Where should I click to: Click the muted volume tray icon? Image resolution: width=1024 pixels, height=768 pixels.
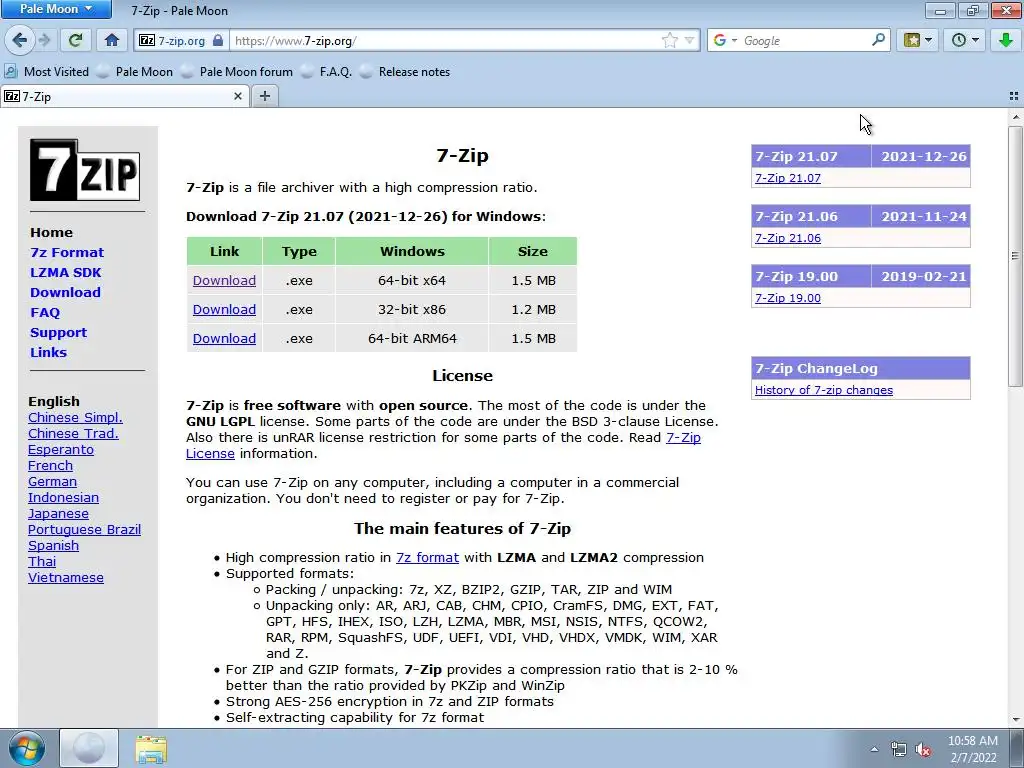click(x=923, y=750)
